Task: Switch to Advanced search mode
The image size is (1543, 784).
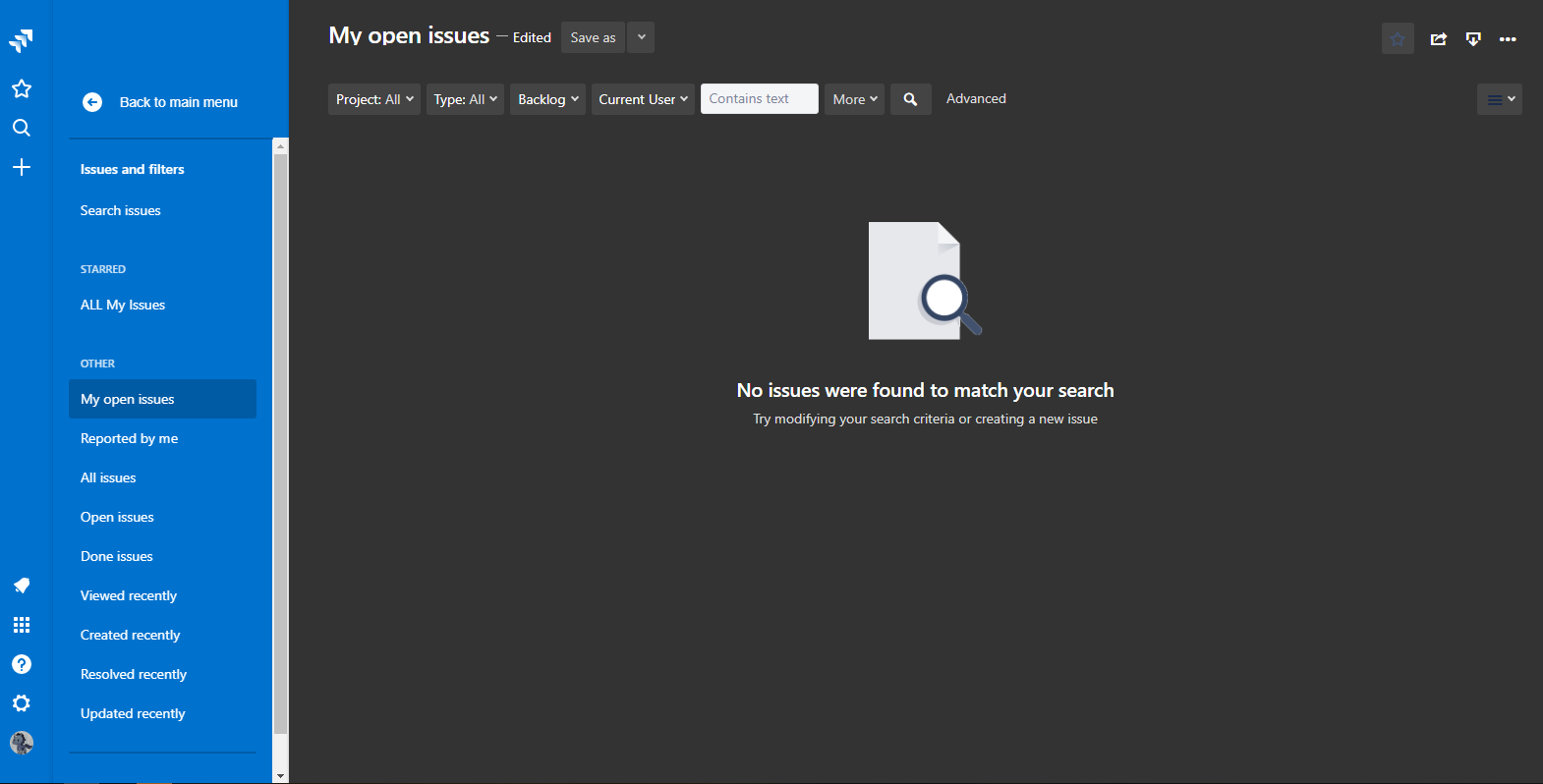Action: pyautogui.click(x=976, y=98)
